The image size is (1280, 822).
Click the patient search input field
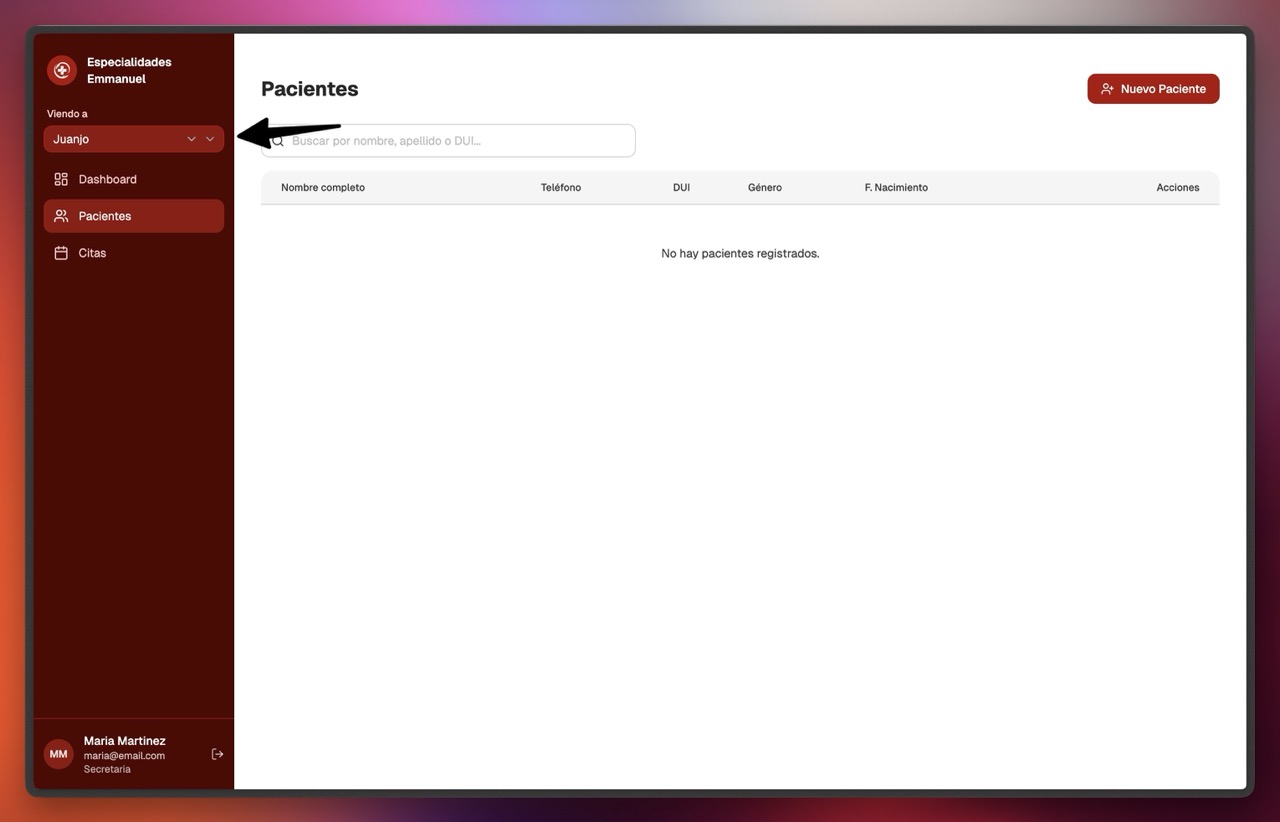coord(450,140)
